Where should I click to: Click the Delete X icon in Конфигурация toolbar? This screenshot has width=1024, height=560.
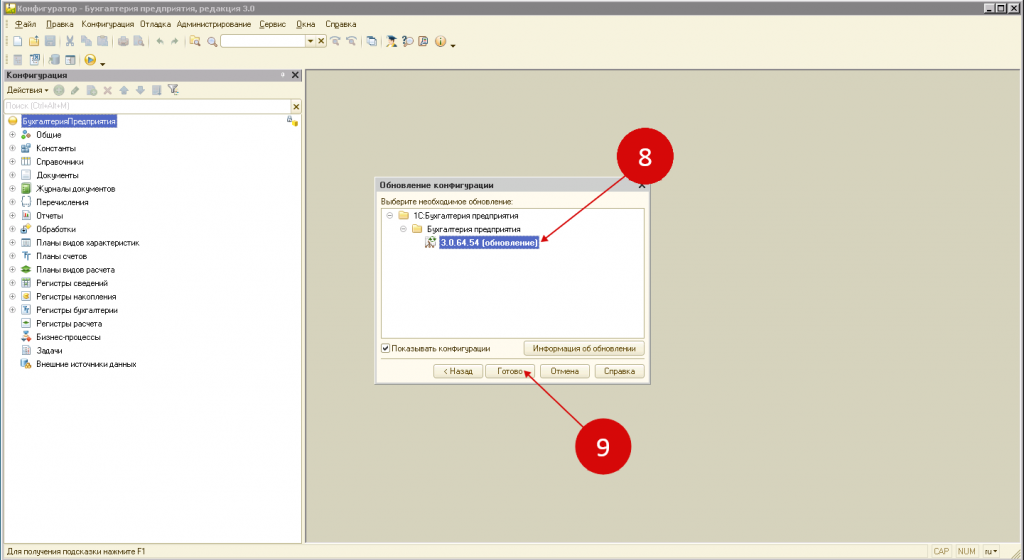108,90
